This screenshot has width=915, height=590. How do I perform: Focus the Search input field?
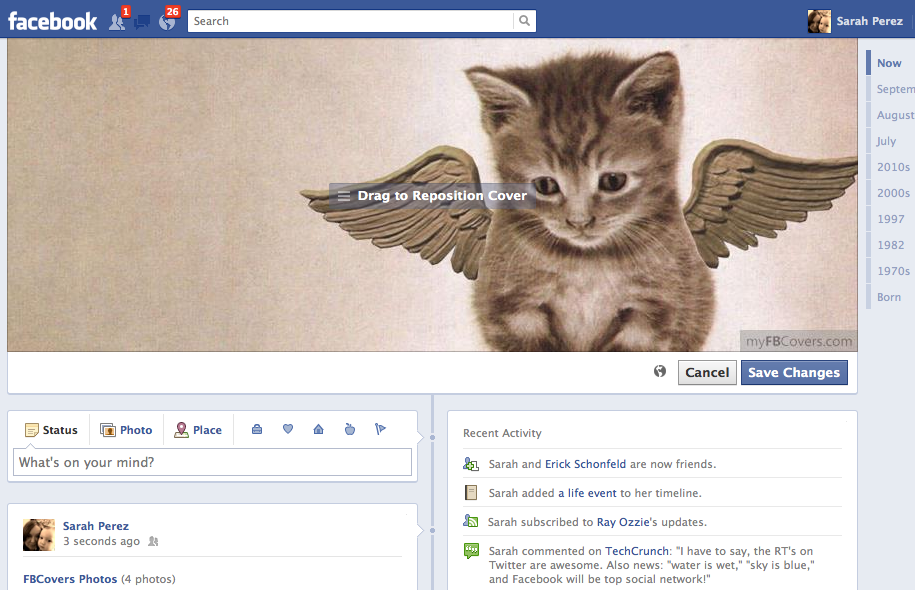click(x=350, y=21)
